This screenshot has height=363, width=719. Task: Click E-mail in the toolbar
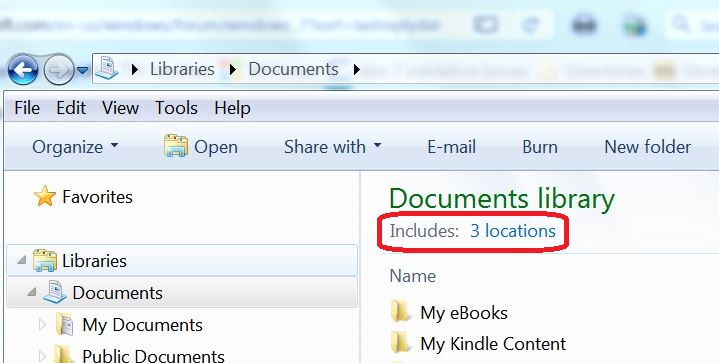pyautogui.click(x=452, y=147)
